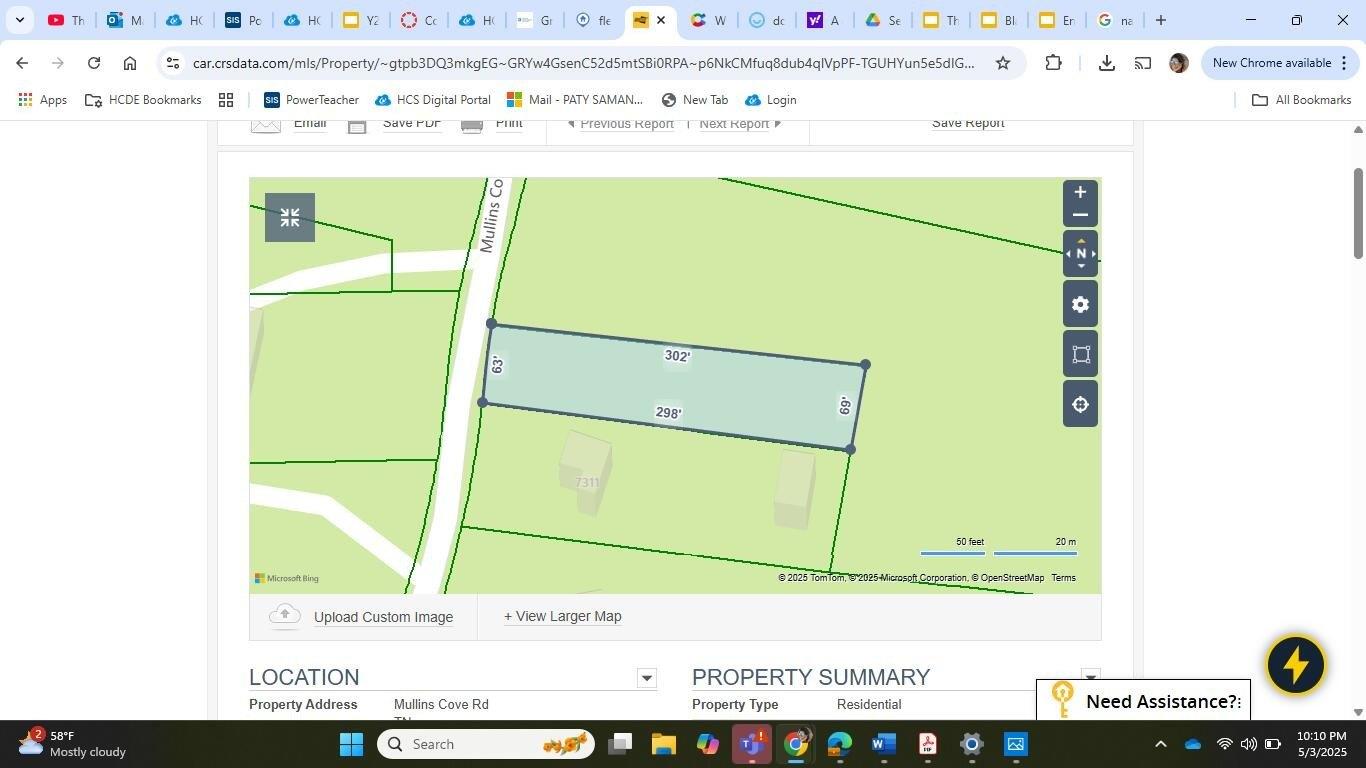This screenshot has height=768, width=1366.
Task: Open Mail - PATY SAMAN bookmark
Action: pyautogui.click(x=575, y=100)
